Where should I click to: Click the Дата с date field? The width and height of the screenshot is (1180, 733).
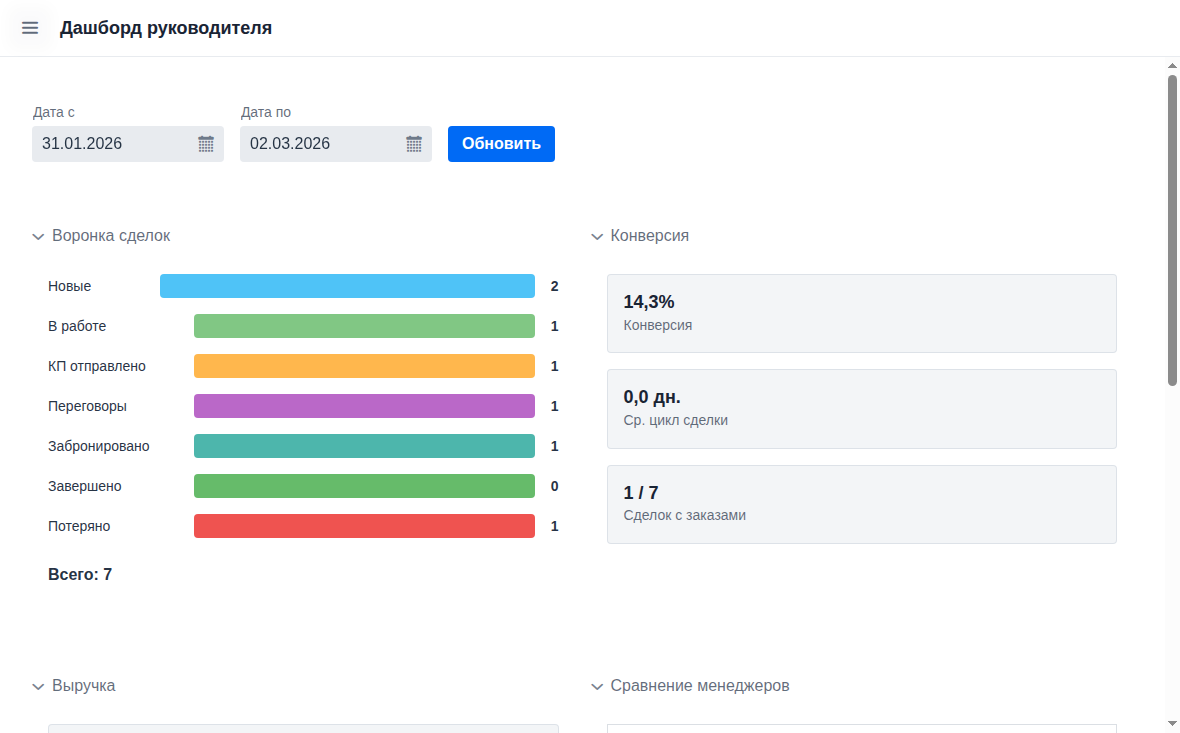pos(112,144)
